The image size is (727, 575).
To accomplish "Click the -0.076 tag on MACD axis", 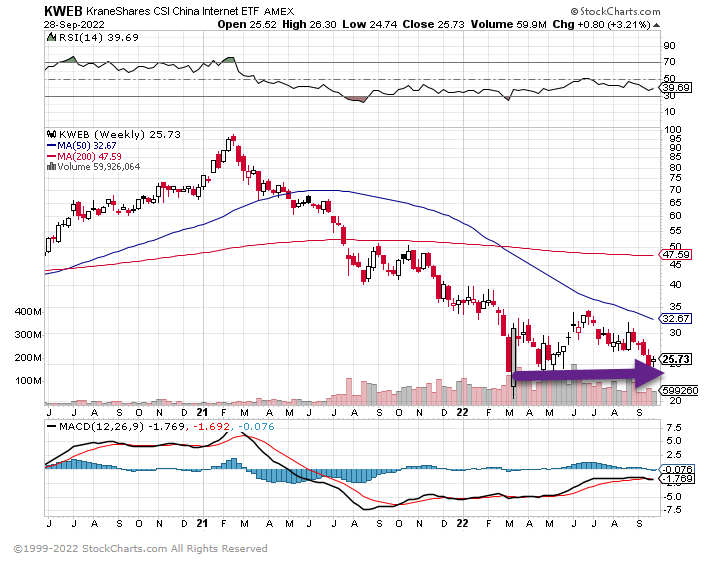I will point(677,469).
